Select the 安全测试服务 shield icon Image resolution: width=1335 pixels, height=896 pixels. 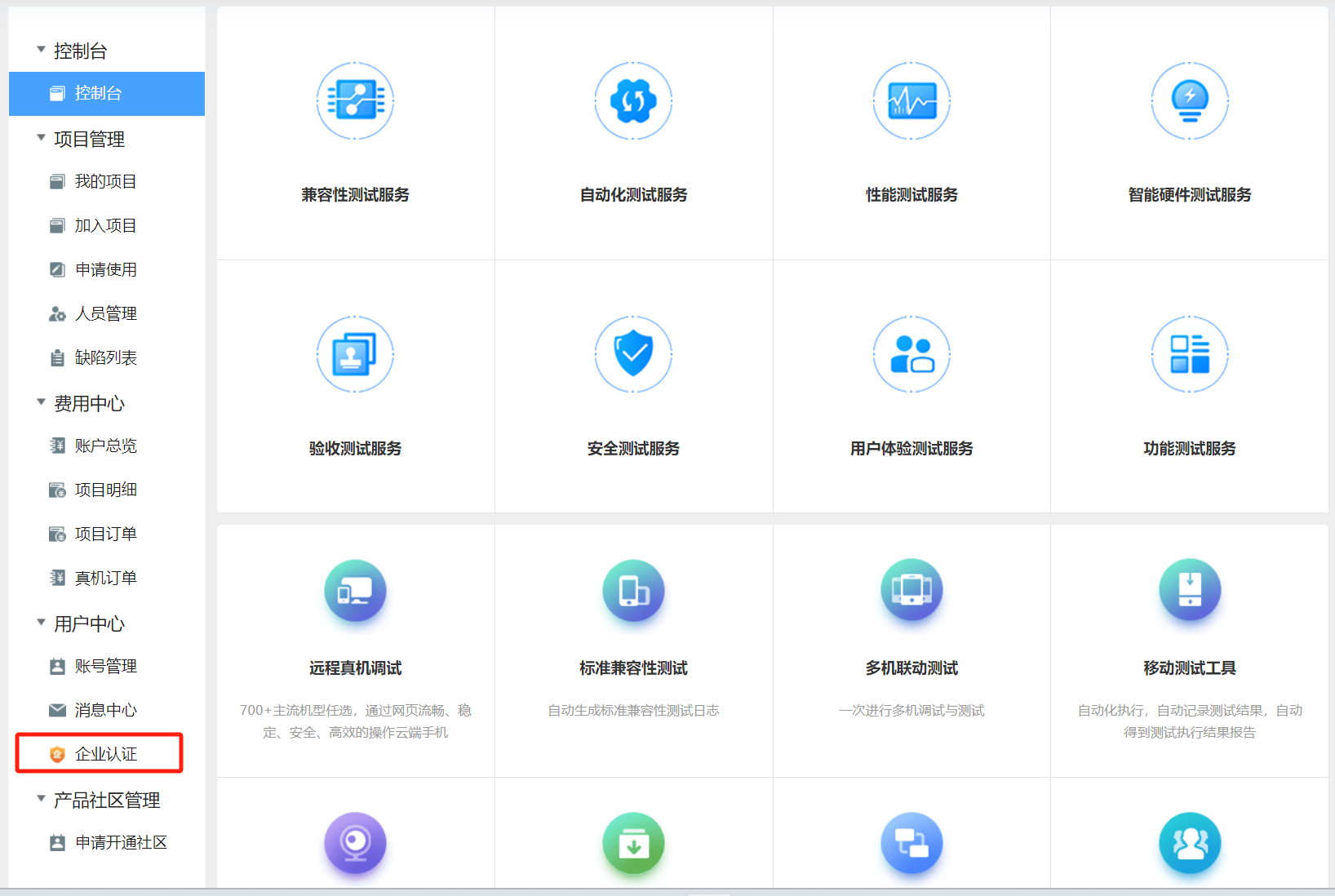pyautogui.click(x=633, y=355)
